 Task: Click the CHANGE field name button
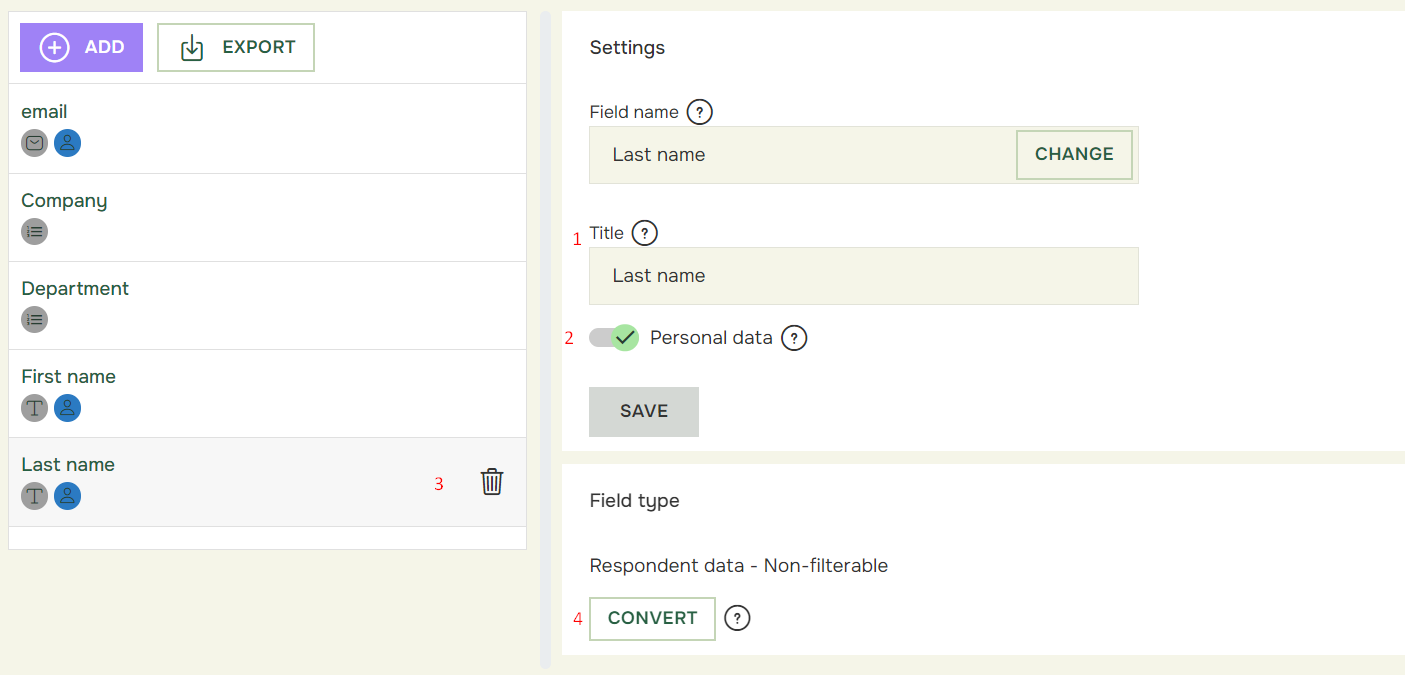[1074, 155]
